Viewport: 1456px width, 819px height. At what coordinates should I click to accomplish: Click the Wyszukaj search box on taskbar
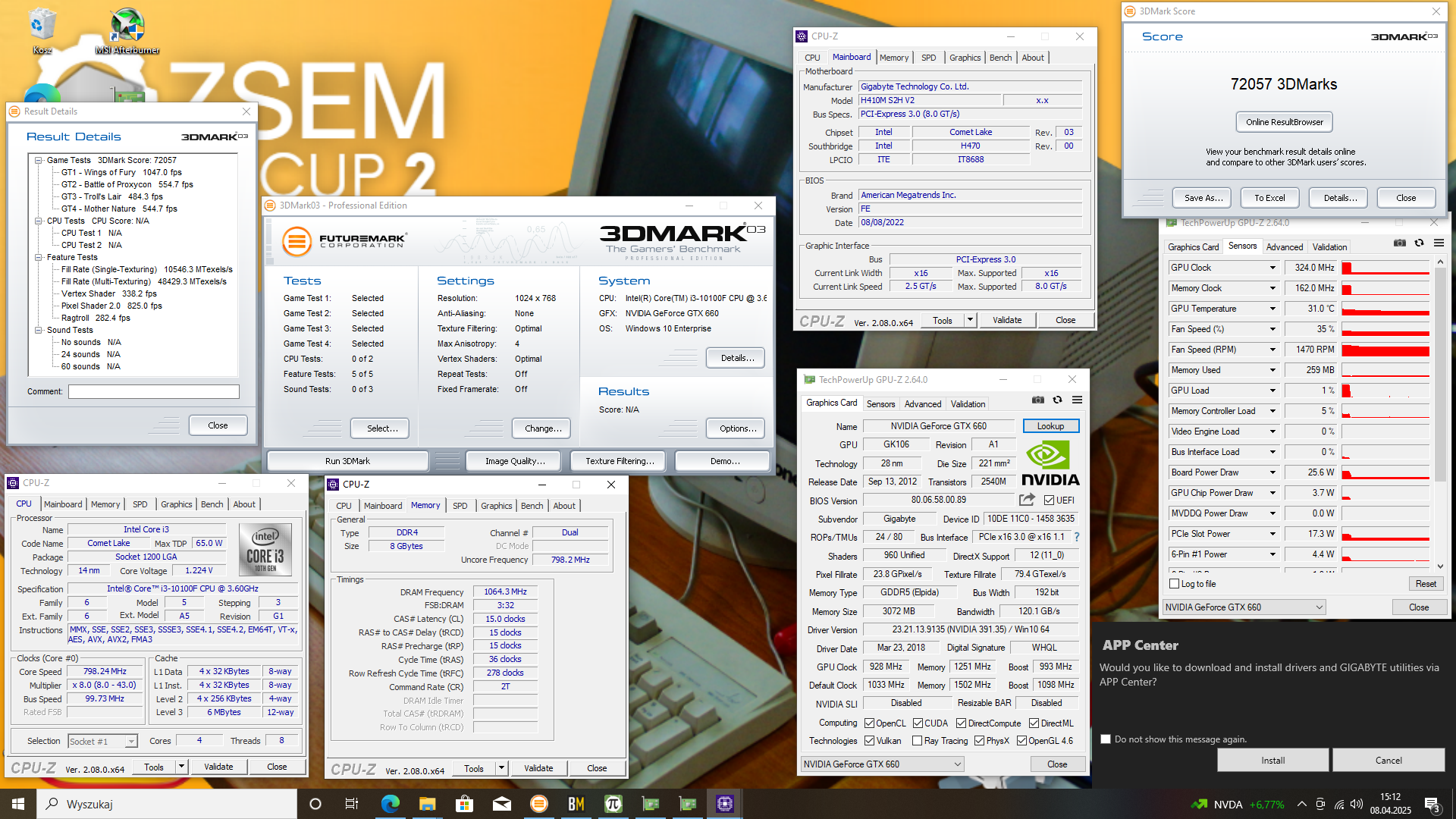pos(167,804)
